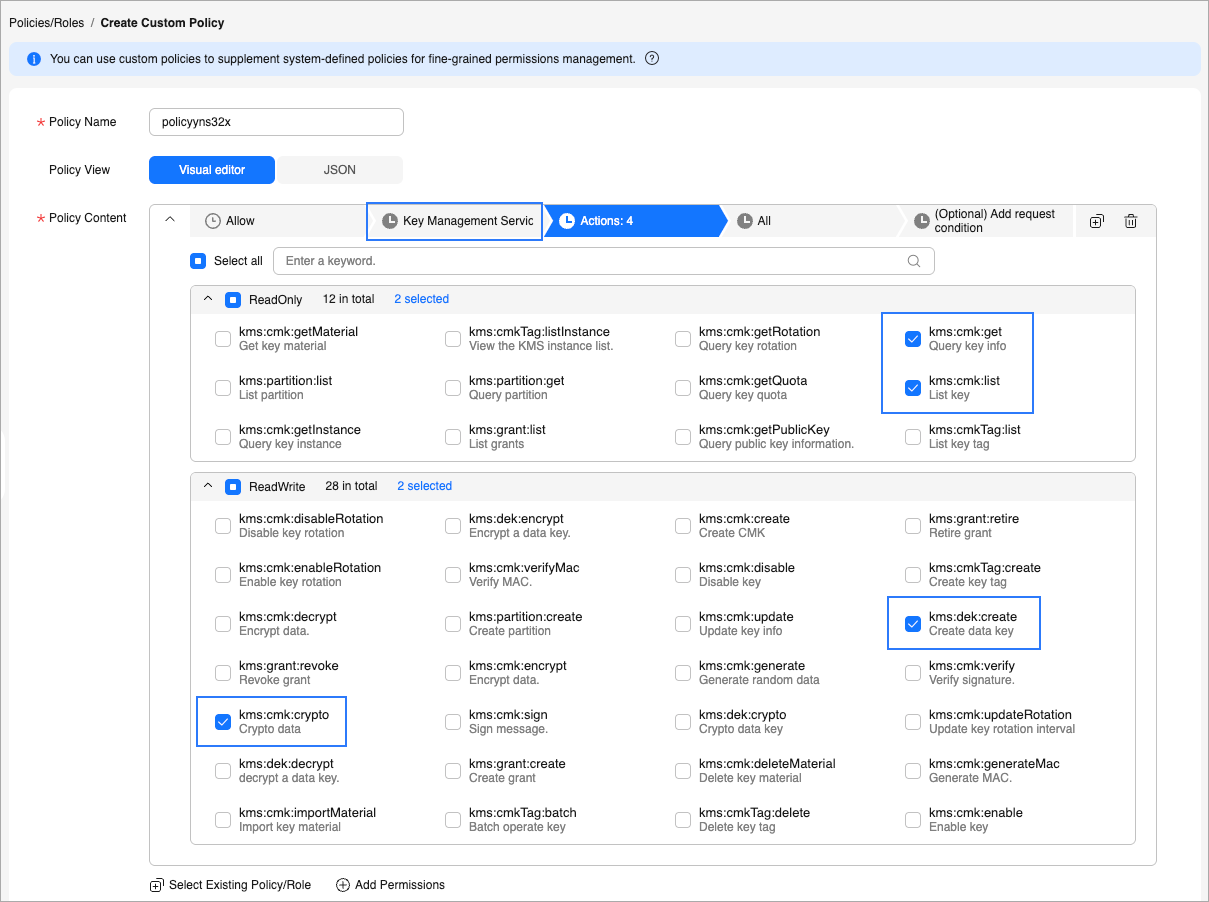Screen dimensions: 1209x902
Task: Toggle the Select all checkbox
Action: pos(198,261)
